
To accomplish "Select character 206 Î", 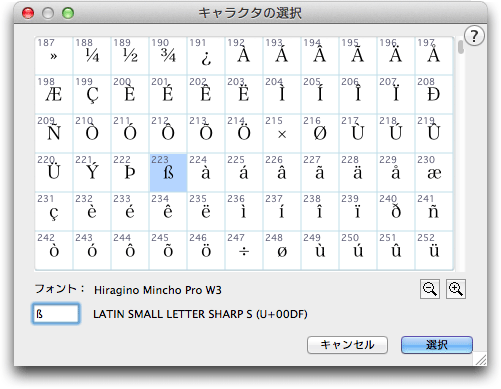I will 358,95.
